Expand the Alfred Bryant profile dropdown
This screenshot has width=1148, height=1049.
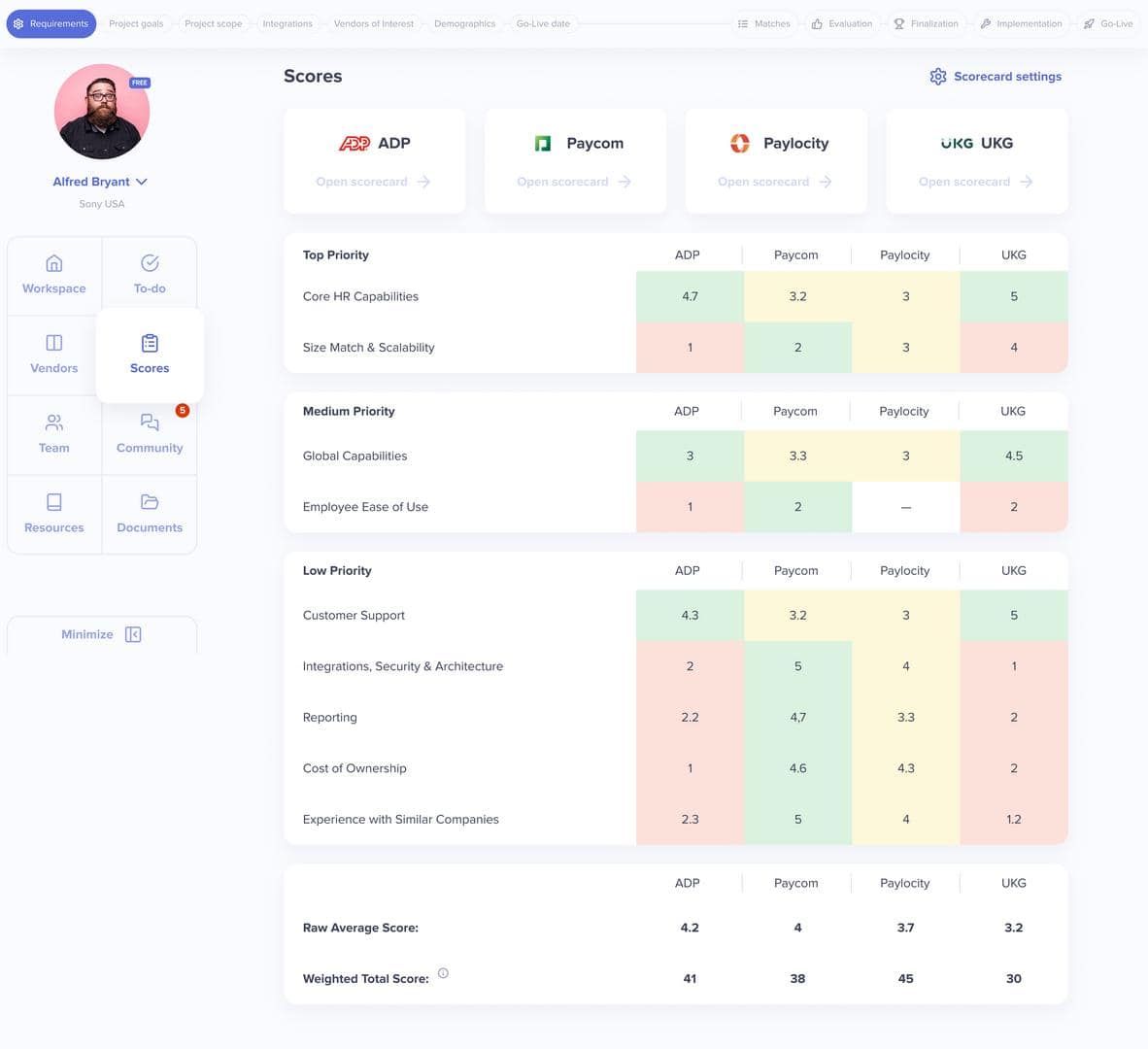[142, 181]
